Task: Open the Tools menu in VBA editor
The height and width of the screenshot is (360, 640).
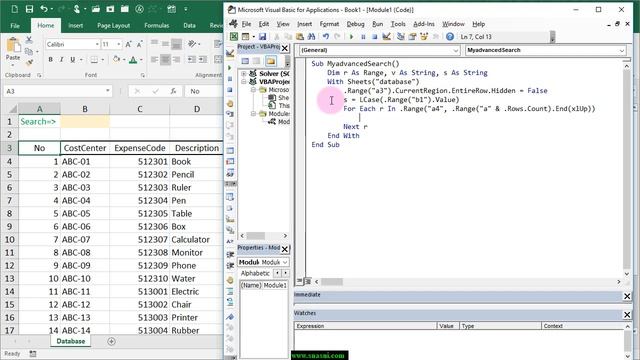Action: point(398,24)
